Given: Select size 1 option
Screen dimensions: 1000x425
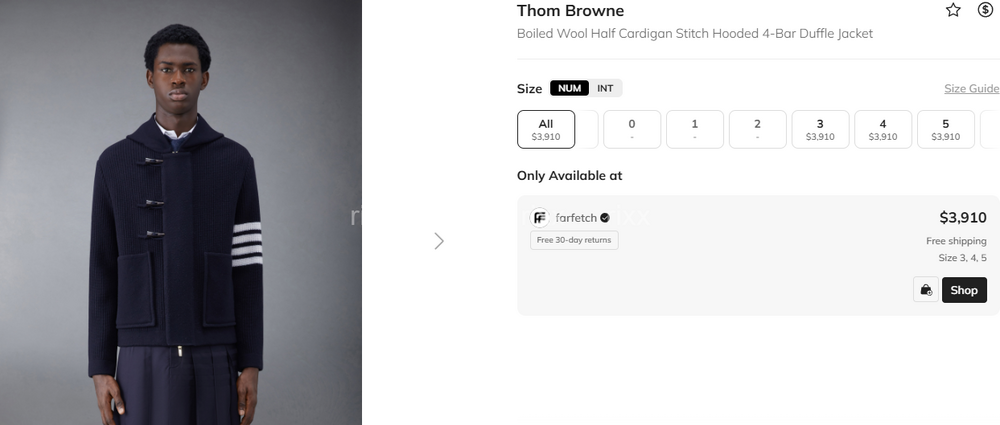Looking at the screenshot, I should tap(695, 129).
